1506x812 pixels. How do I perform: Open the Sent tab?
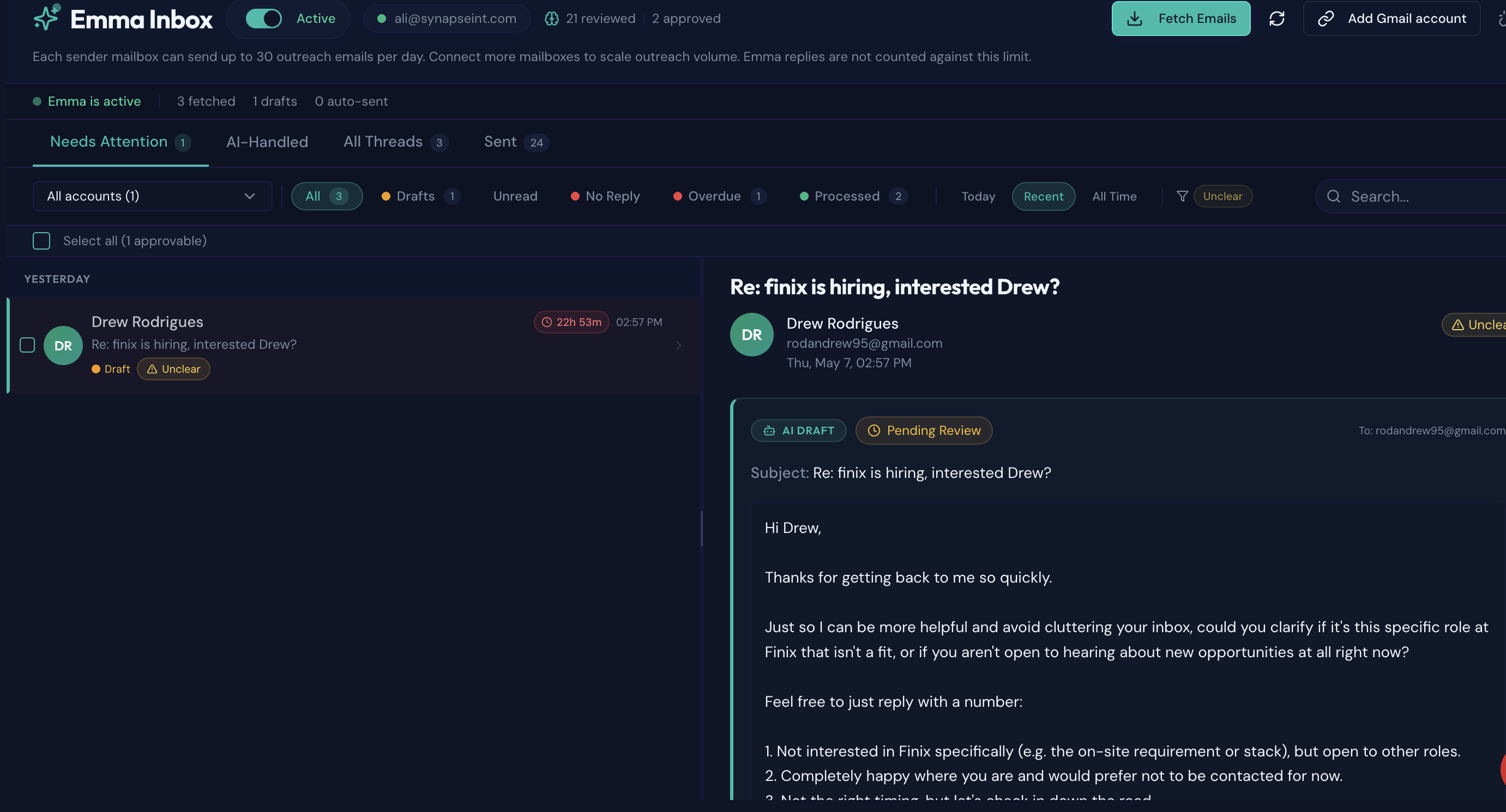pyautogui.click(x=516, y=142)
